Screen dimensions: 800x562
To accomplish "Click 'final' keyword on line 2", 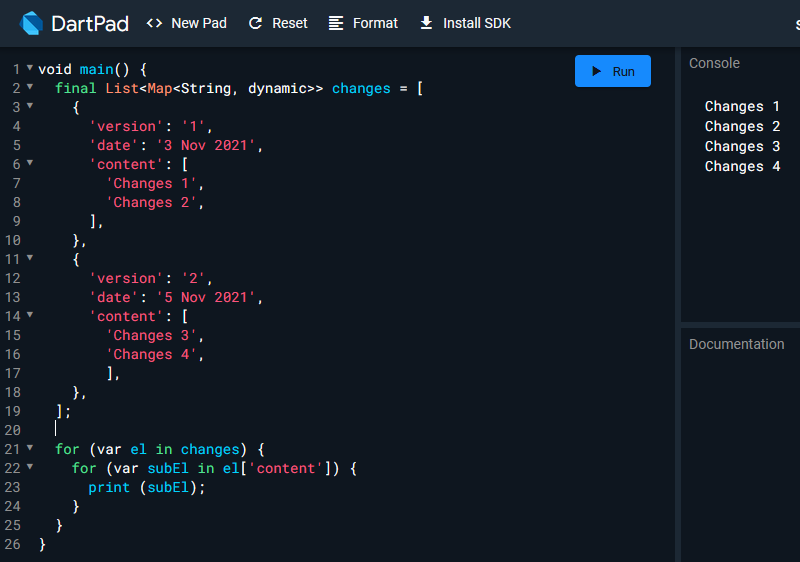I will click(x=76, y=88).
